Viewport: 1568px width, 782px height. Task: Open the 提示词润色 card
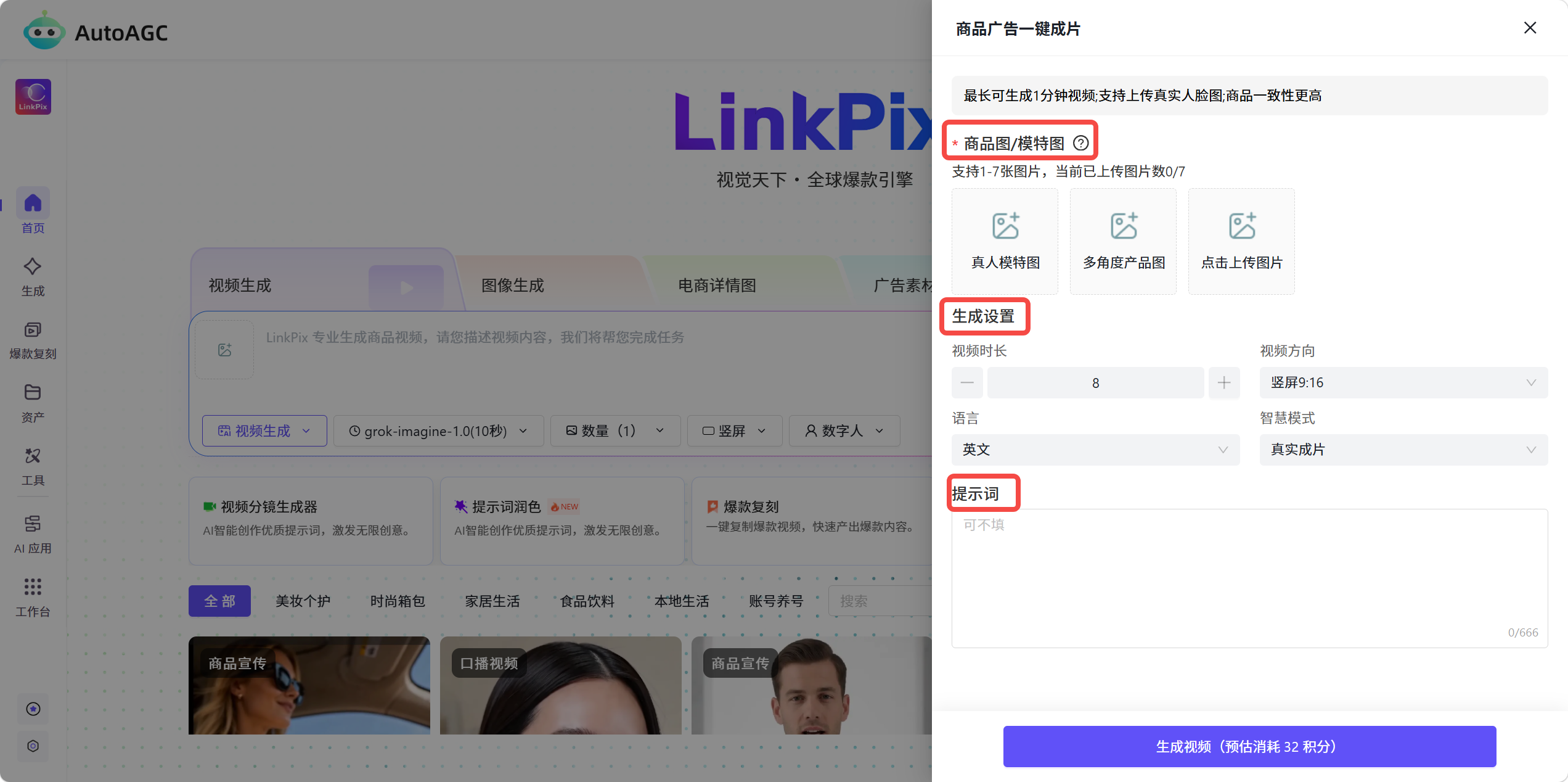562,521
